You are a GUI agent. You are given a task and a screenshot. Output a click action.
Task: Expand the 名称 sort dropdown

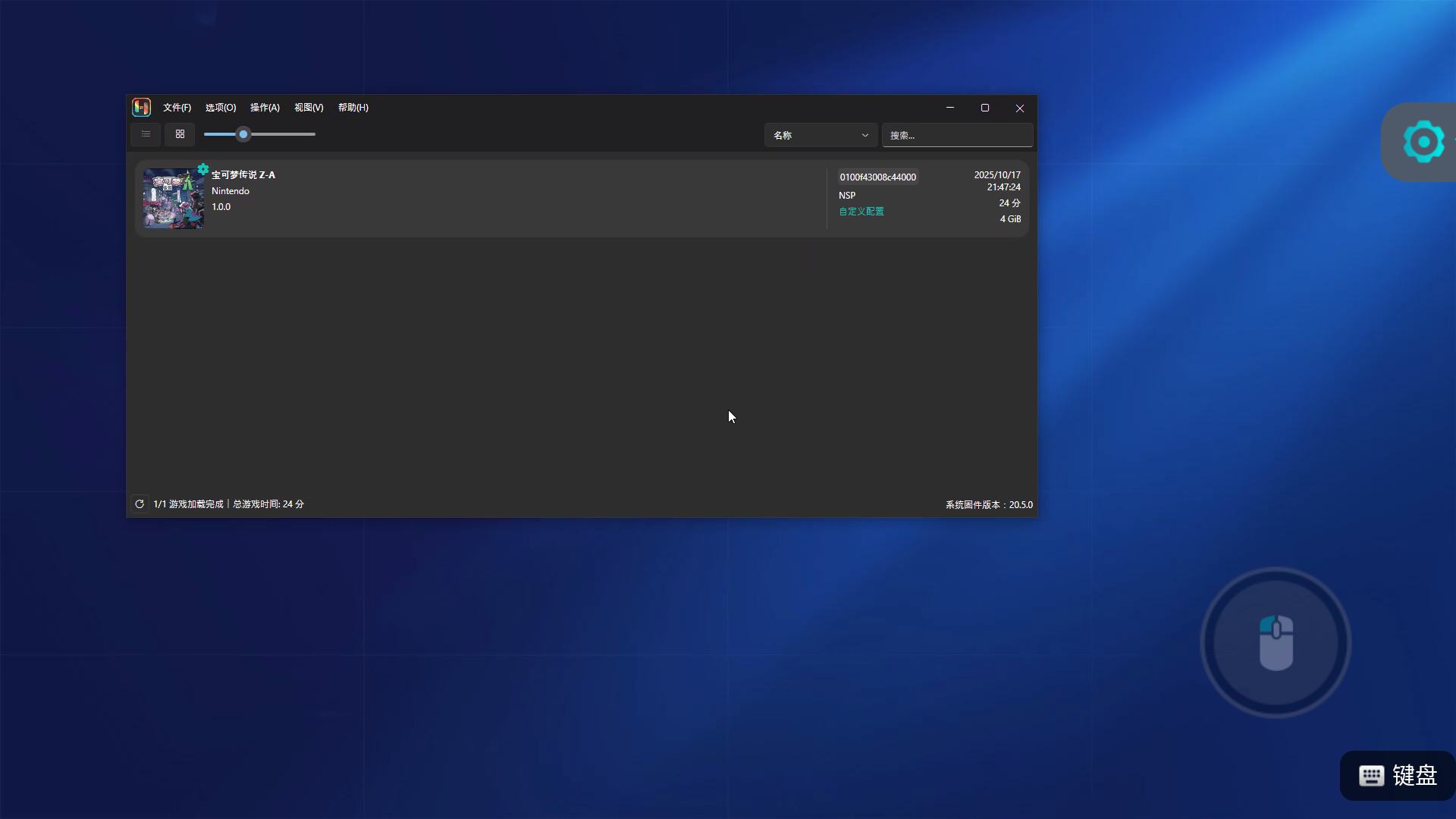pos(821,135)
